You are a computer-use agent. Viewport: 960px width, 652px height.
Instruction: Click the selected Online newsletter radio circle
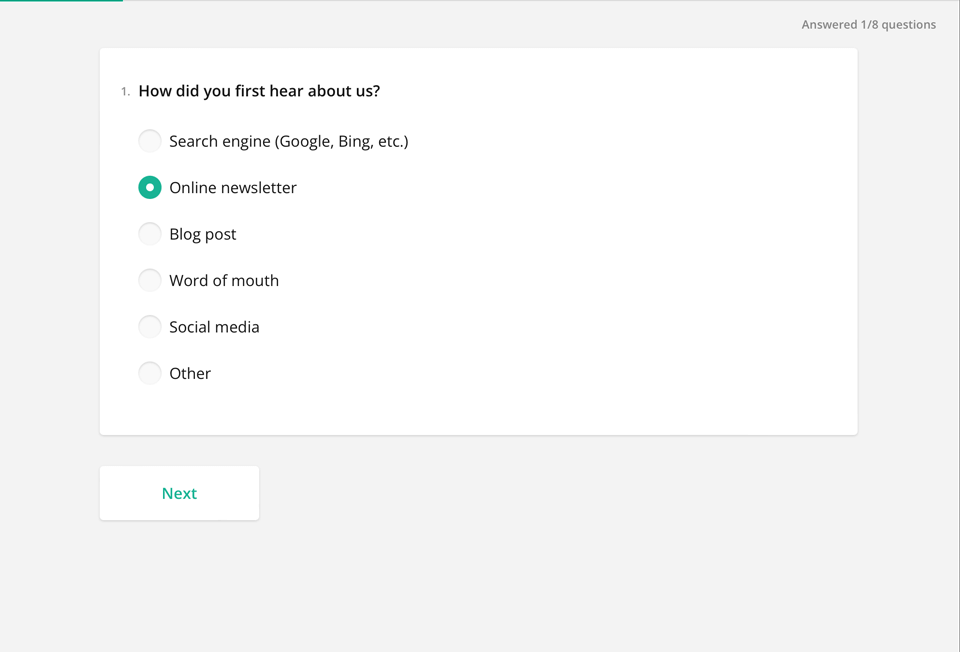tap(150, 187)
